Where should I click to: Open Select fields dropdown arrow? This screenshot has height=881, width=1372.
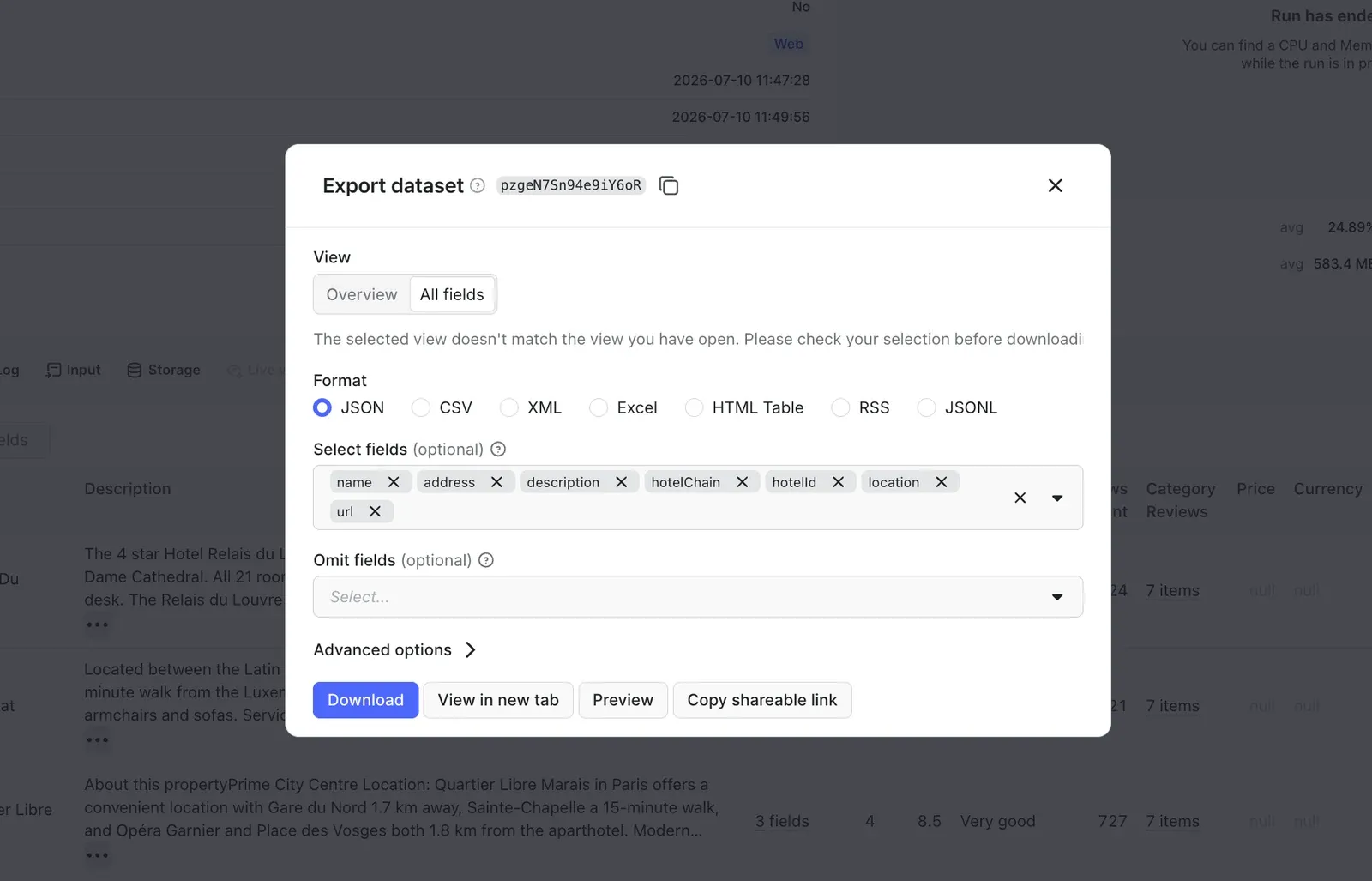point(1057,498)
